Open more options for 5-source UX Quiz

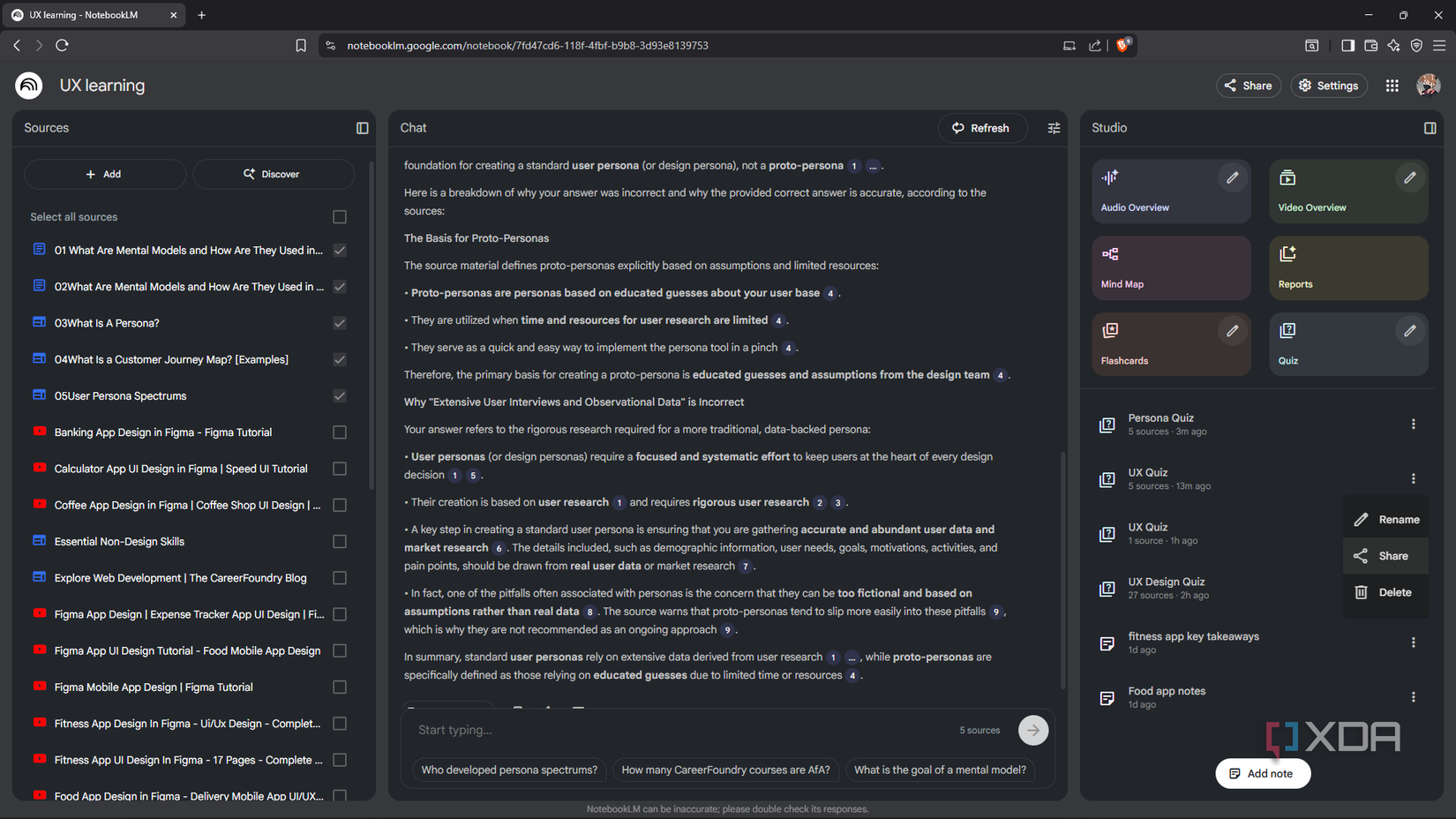click(1413, 479)
